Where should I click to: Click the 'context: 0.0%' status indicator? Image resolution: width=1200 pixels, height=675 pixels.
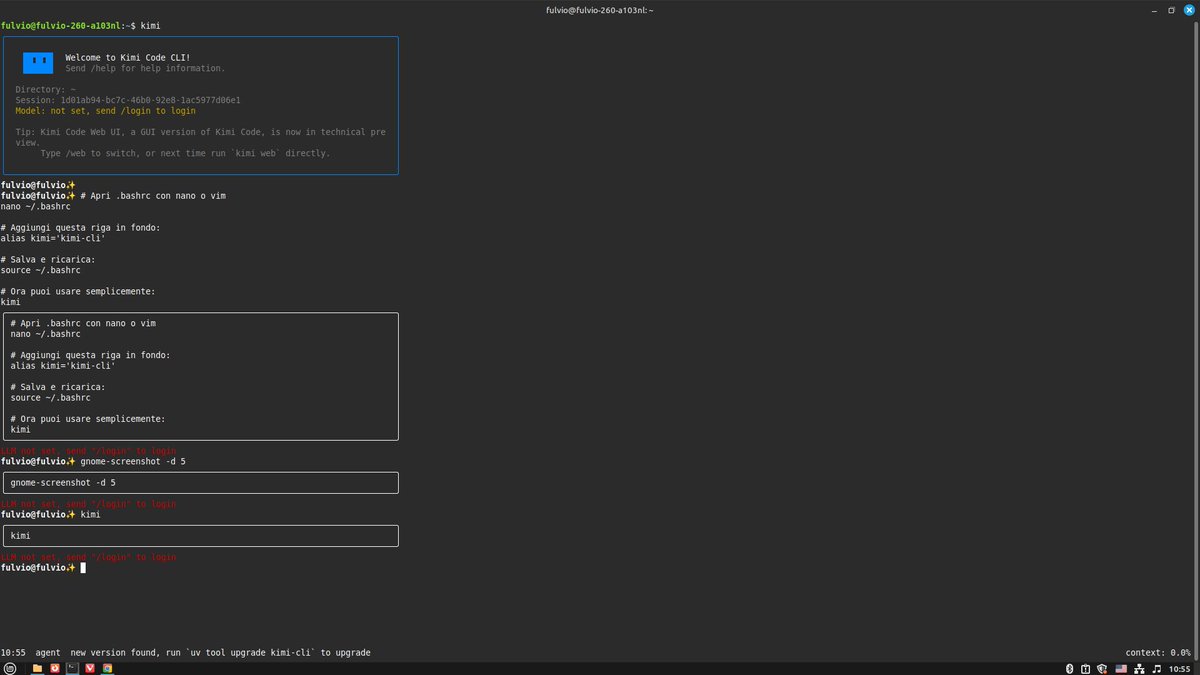pyautogui.click(x=1158, y=653)
